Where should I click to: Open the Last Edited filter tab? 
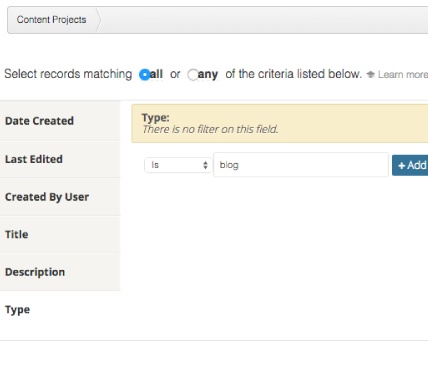coord(60,159)
